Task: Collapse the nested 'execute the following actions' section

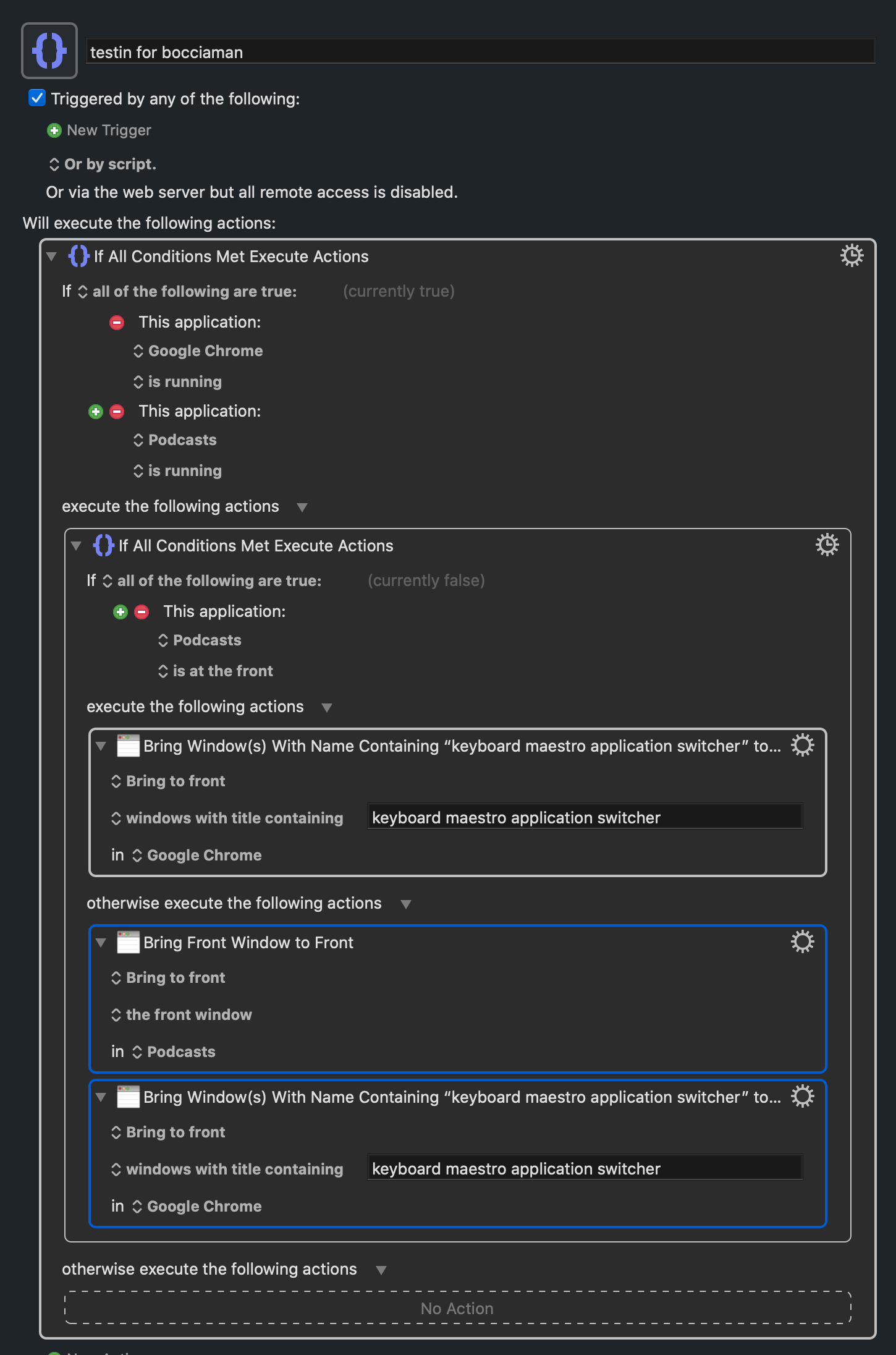Action: pyautogui.click(x=327, y=708)
